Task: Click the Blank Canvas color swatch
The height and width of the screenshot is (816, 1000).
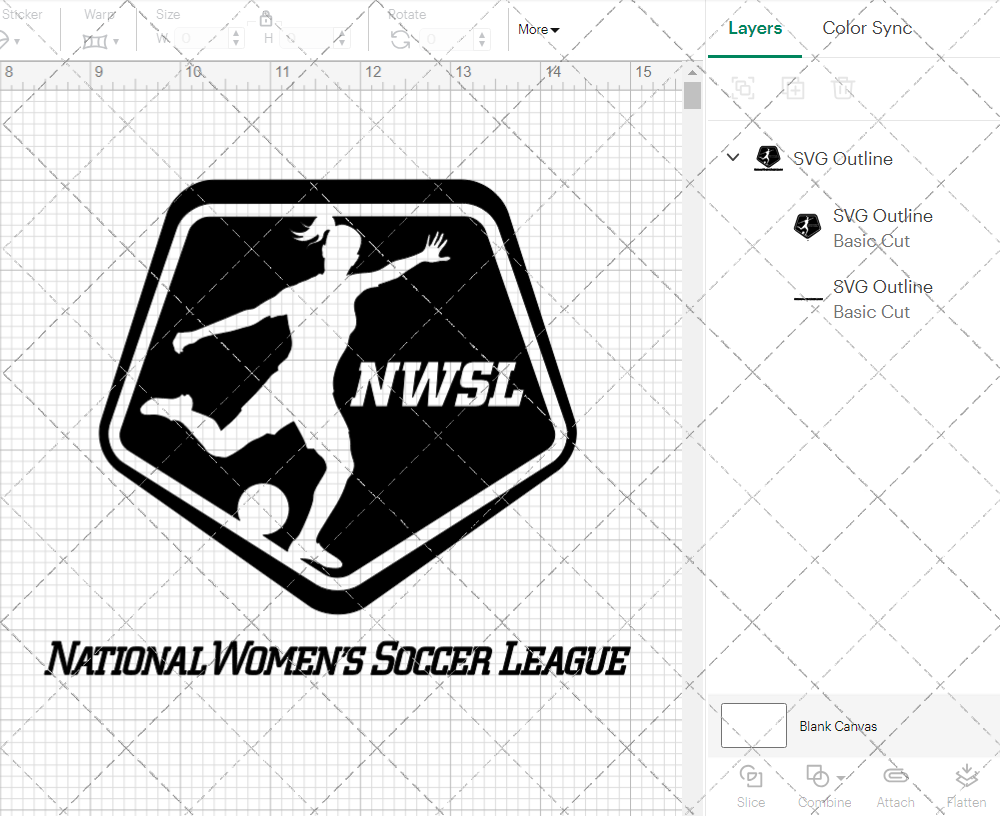Action: pyautogui.click(x=753, y=725)
